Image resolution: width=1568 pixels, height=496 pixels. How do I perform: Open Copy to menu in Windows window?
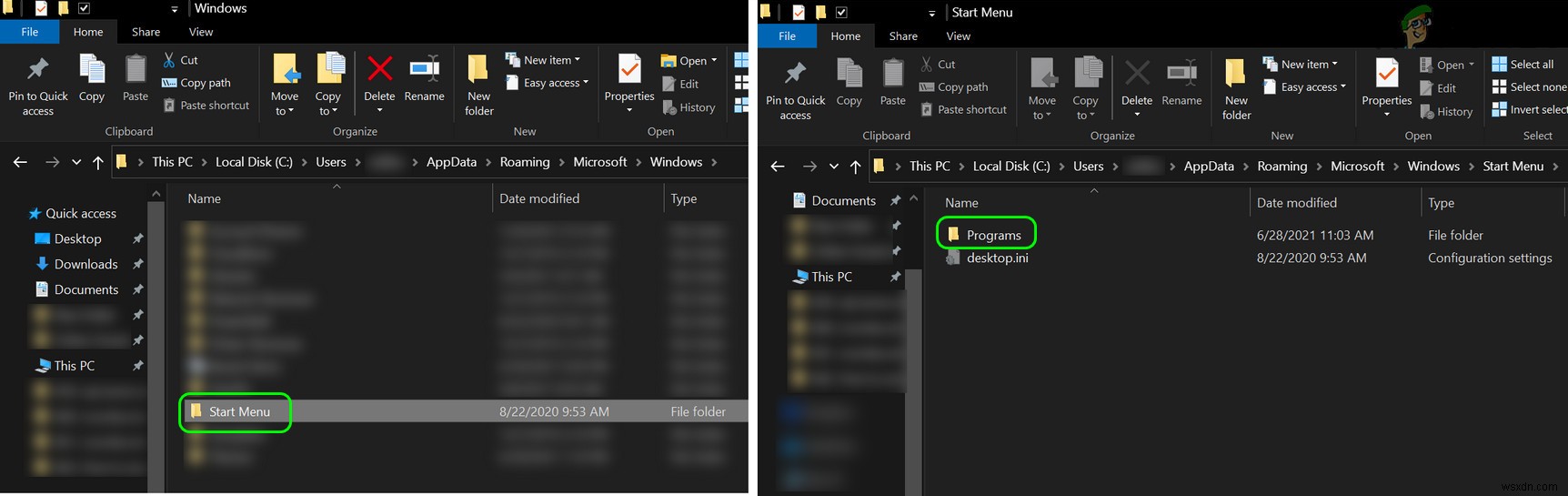(x=328, y=86)
